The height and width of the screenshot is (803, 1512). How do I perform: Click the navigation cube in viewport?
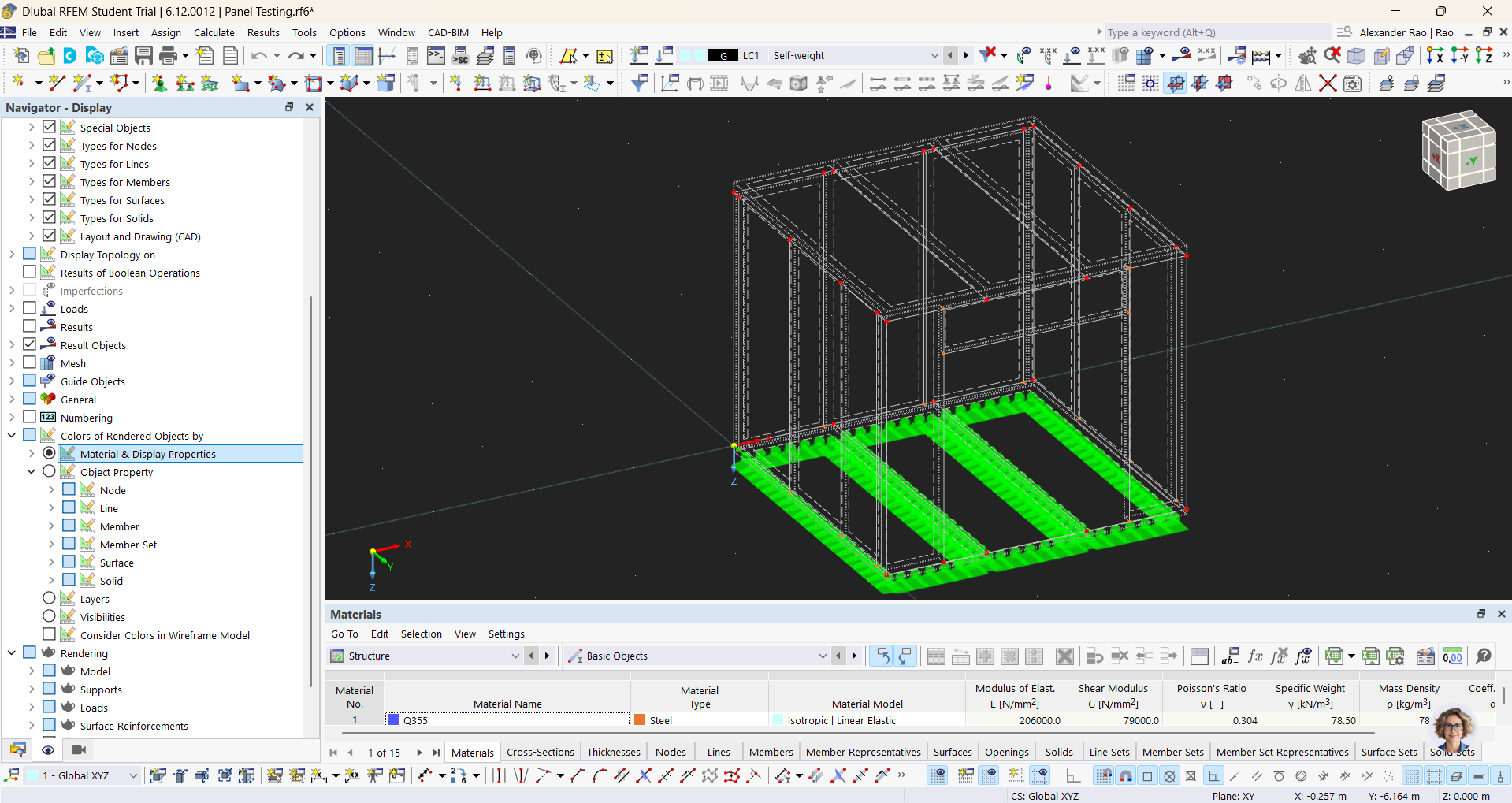click(x=1458, y=150)
